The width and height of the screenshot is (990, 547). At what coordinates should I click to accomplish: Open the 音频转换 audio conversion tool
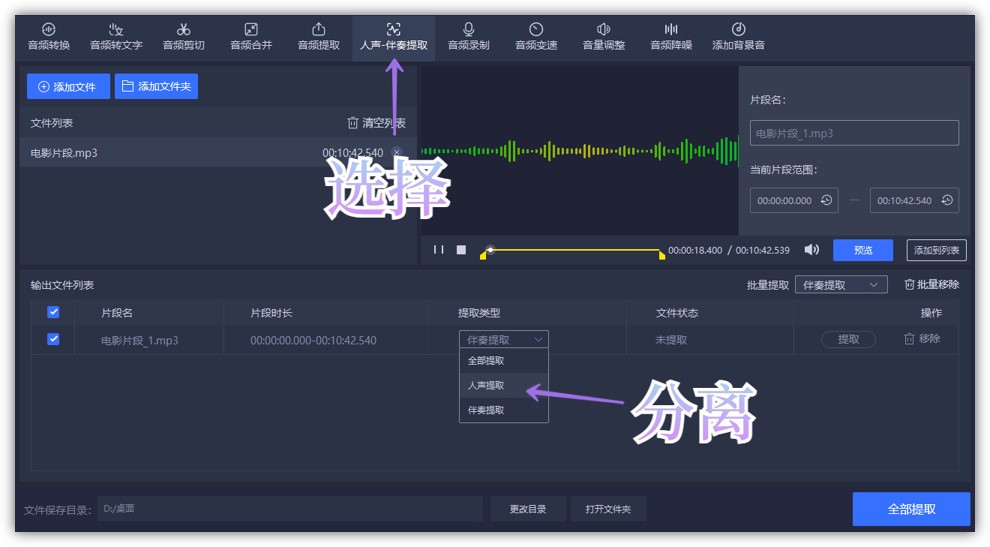coord(48,37)
